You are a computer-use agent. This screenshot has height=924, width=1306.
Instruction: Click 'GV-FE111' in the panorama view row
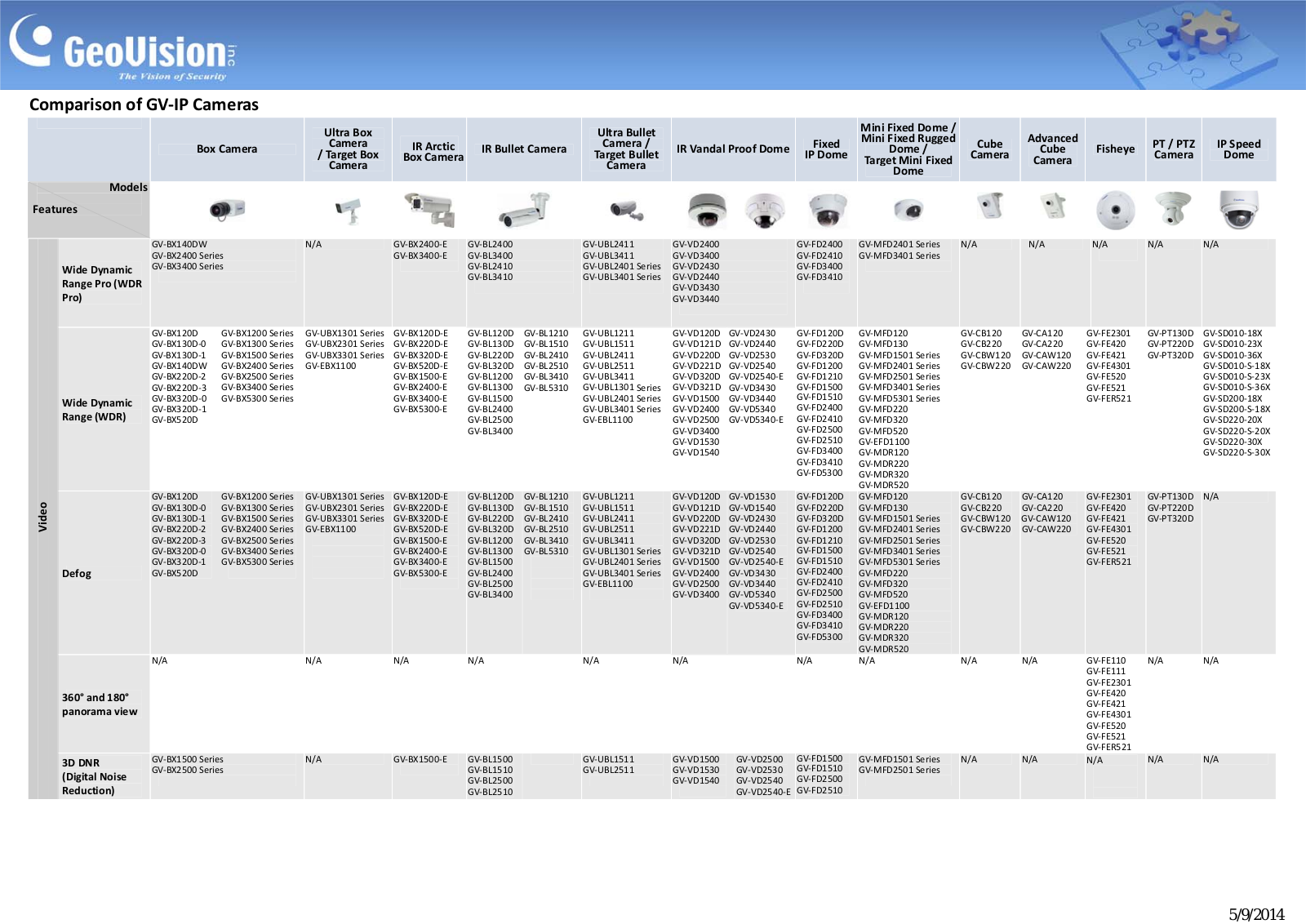[x=1106, y=672]
